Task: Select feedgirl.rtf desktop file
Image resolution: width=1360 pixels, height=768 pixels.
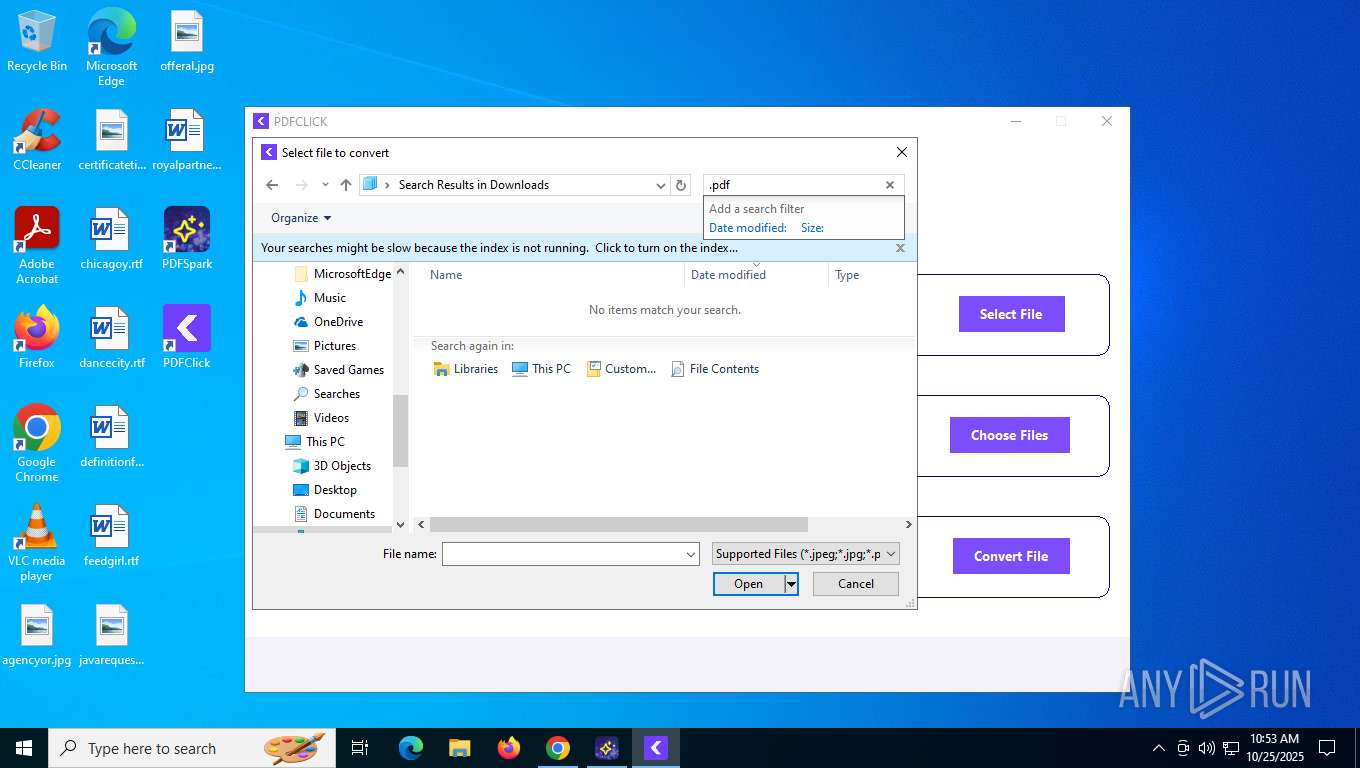Action: 112,535
